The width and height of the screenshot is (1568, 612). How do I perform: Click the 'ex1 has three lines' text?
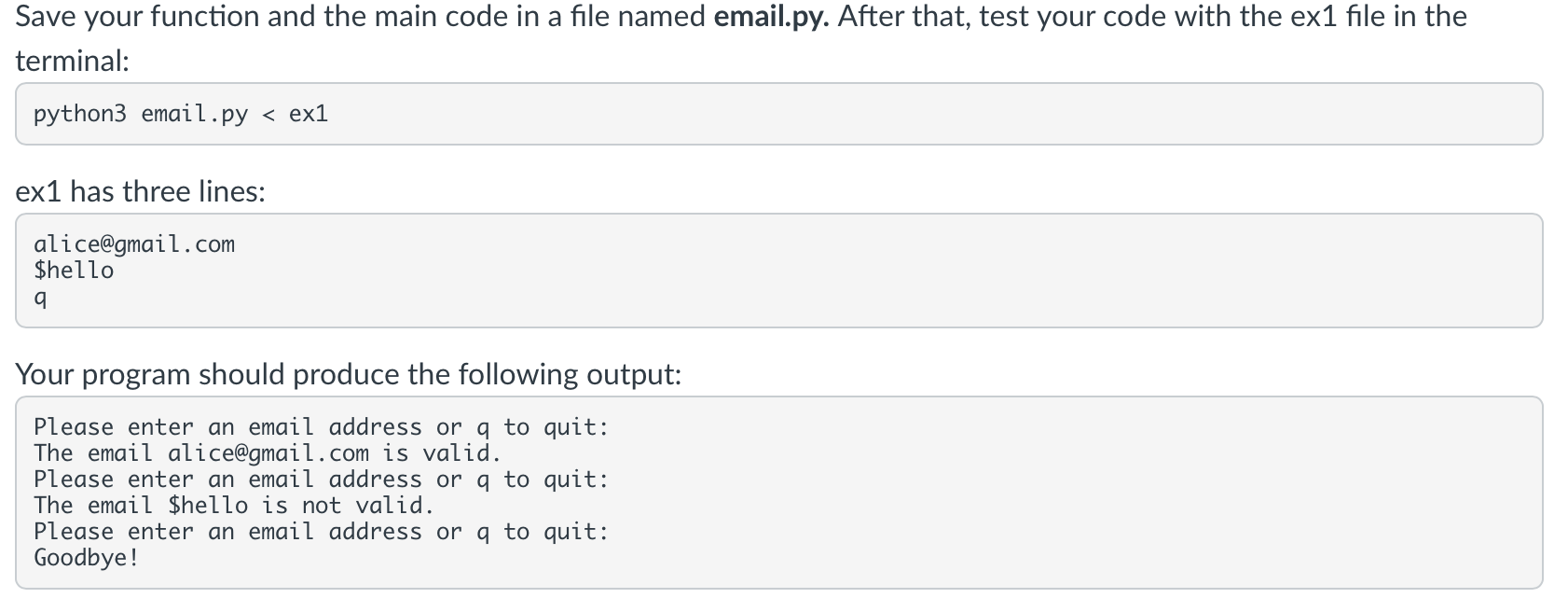pos(140,191)
